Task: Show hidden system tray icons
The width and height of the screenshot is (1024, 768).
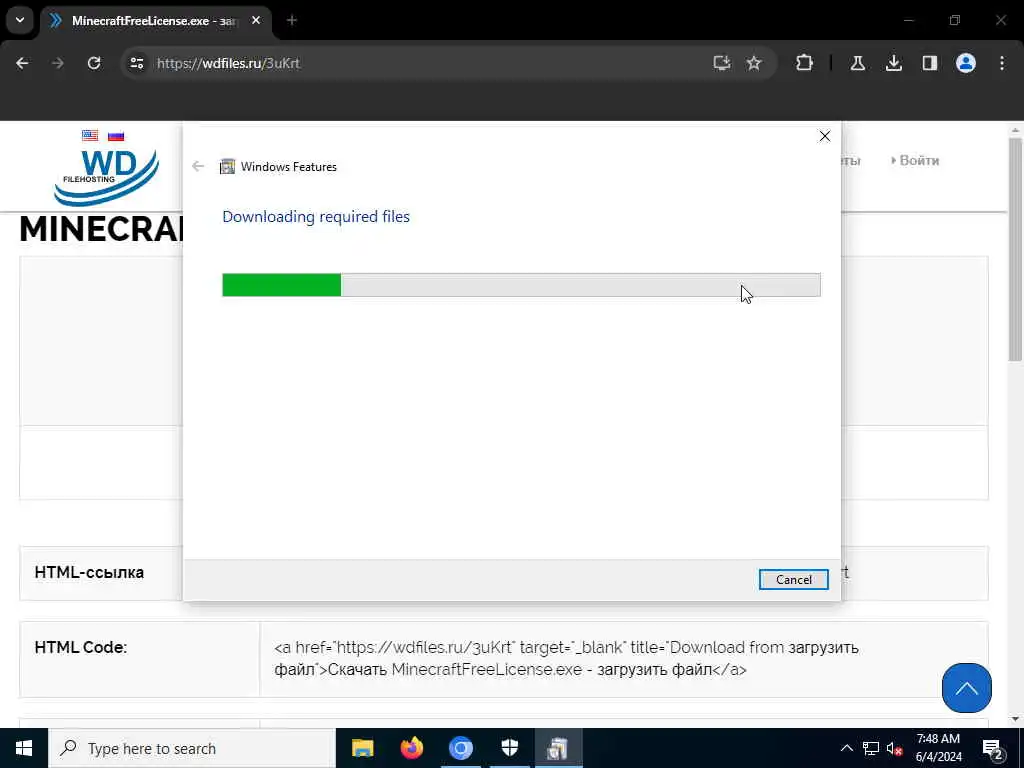Action: click(x=846, y=748)
